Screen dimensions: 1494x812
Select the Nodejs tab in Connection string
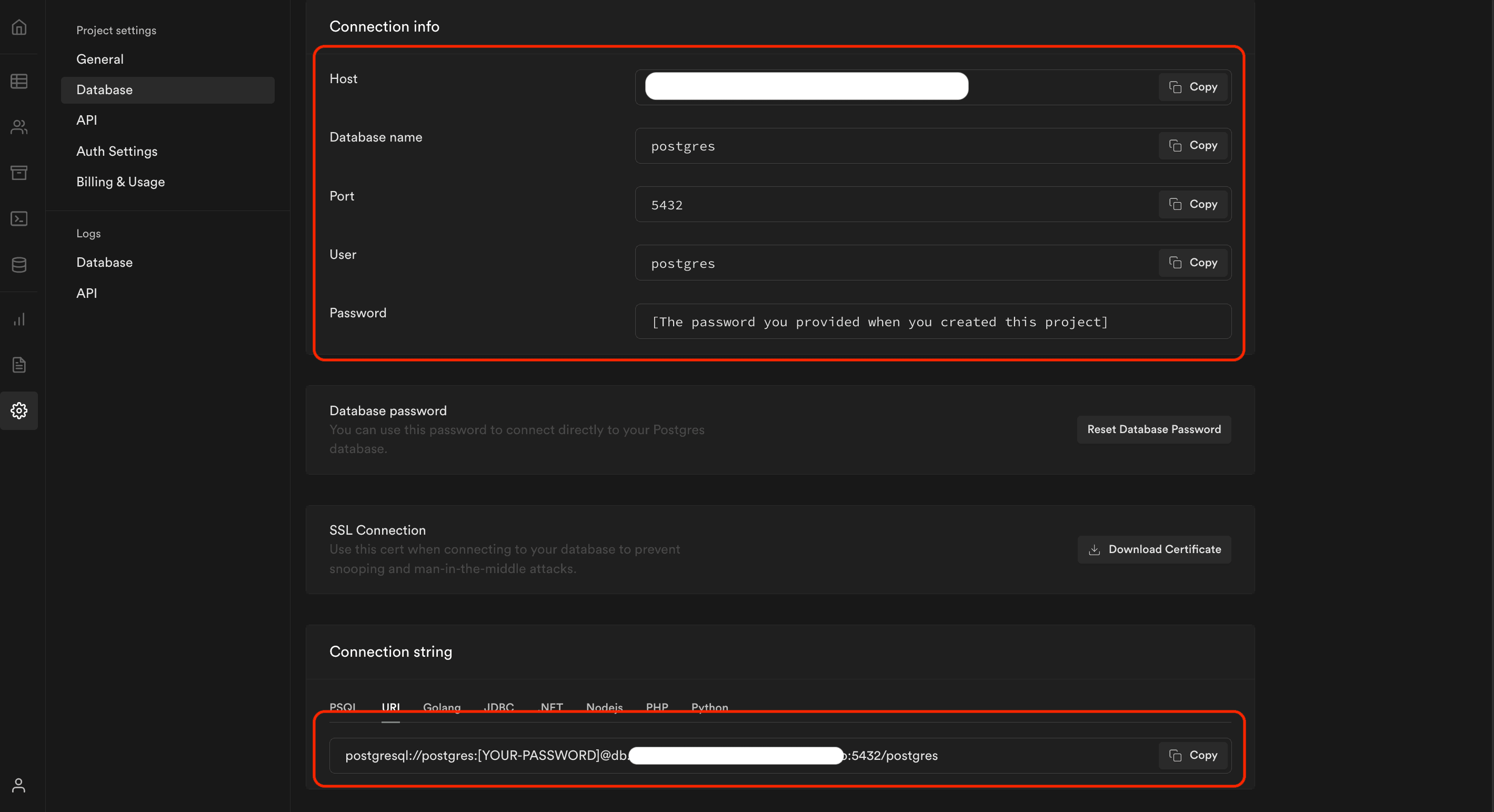click(x=604, y=707)
